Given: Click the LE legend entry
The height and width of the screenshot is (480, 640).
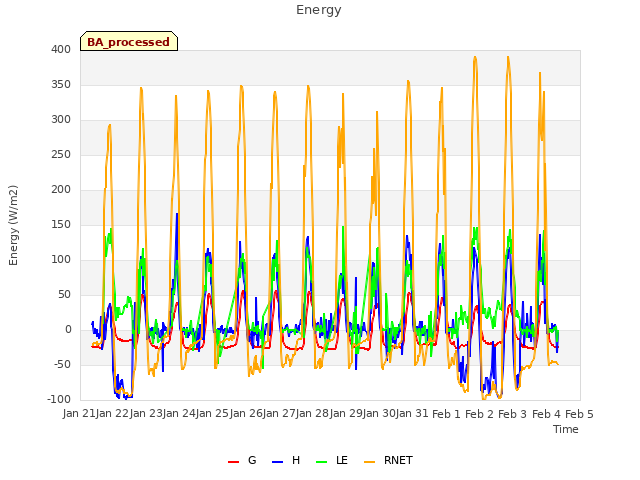Looking at the screenshot, I should coord(332,460).
